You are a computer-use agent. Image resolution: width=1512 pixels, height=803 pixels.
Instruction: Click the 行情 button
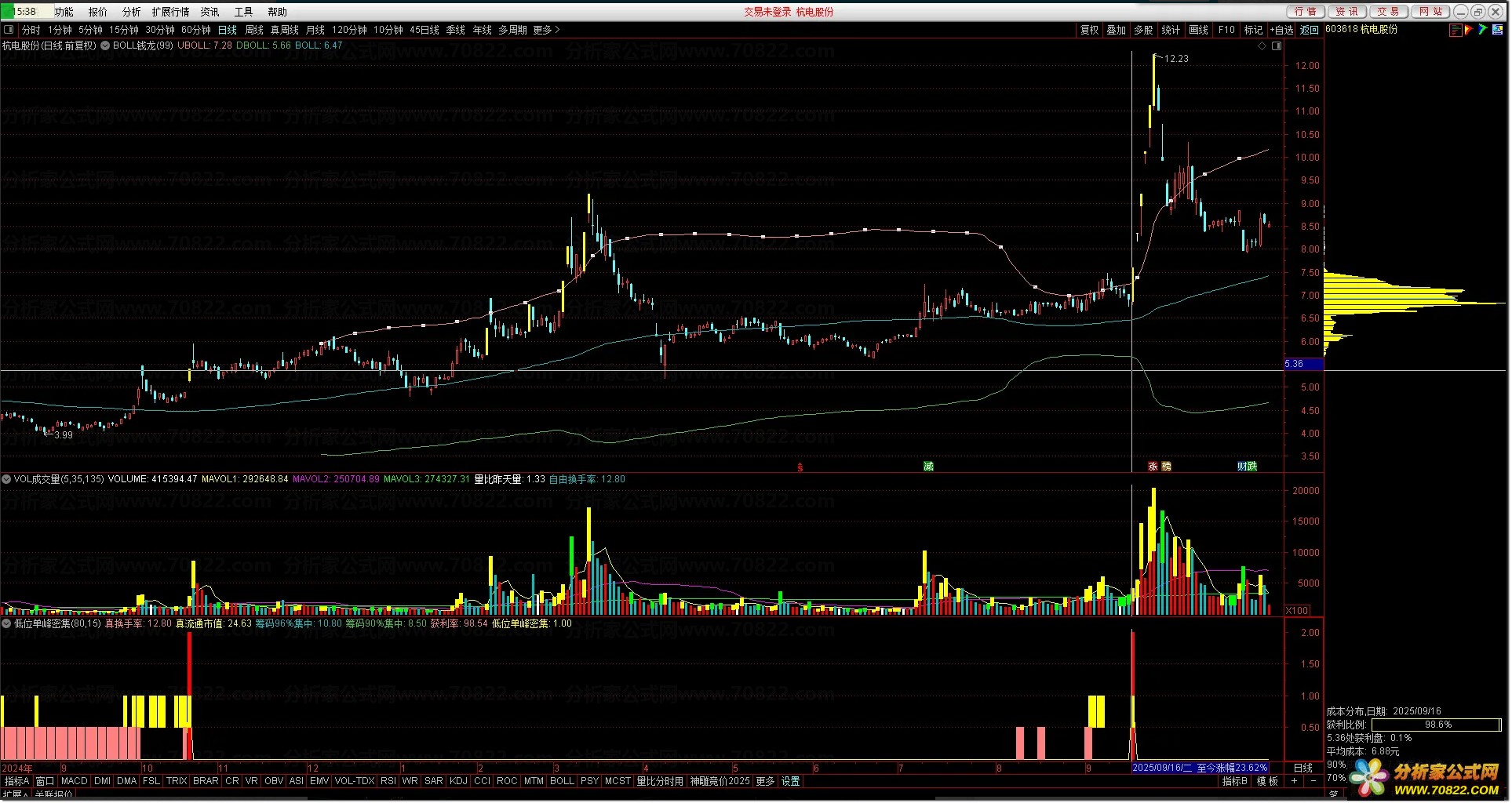pyautogui.click(x=1306, y=12)
